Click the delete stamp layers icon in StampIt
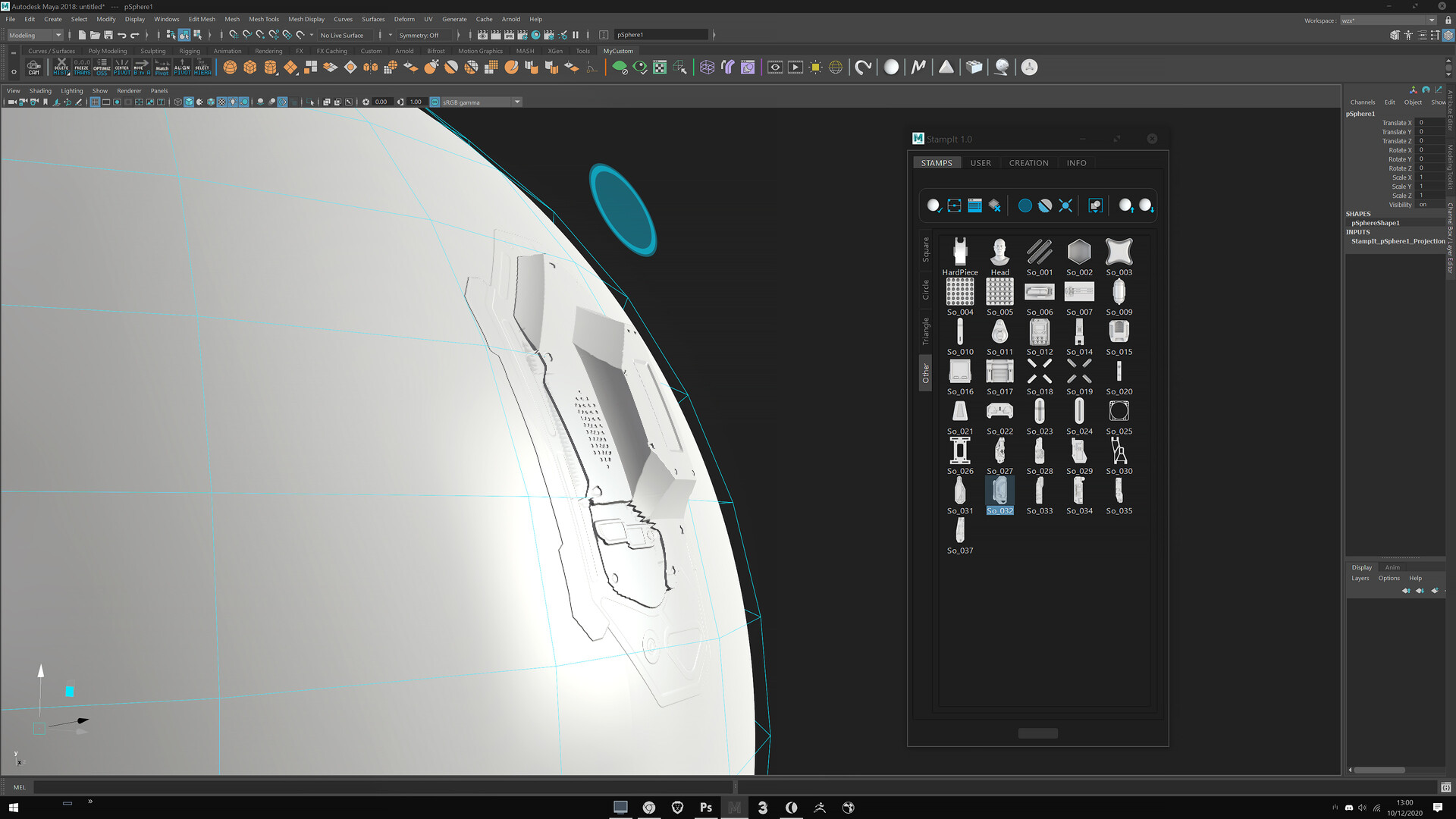 pos(995,205)
